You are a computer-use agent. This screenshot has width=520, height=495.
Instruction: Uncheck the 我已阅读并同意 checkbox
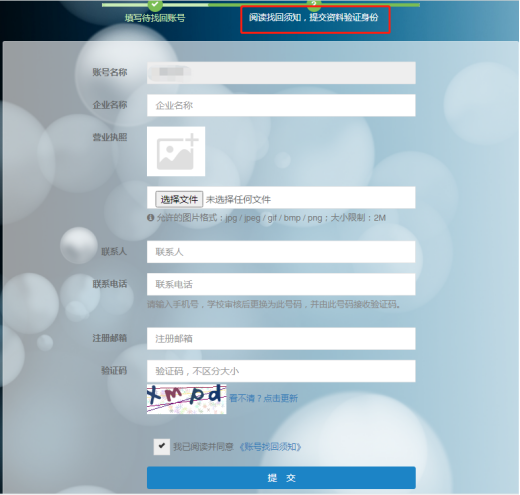pyautogui.click(x=162, y=447)
